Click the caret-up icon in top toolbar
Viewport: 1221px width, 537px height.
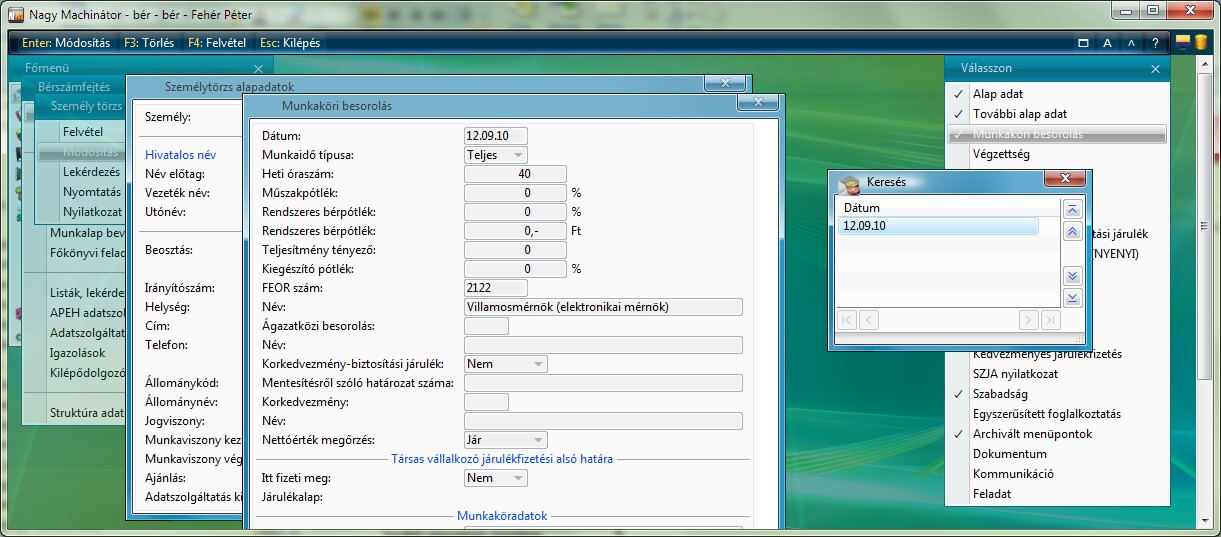pyautogui.click(x=1131, y=43)
